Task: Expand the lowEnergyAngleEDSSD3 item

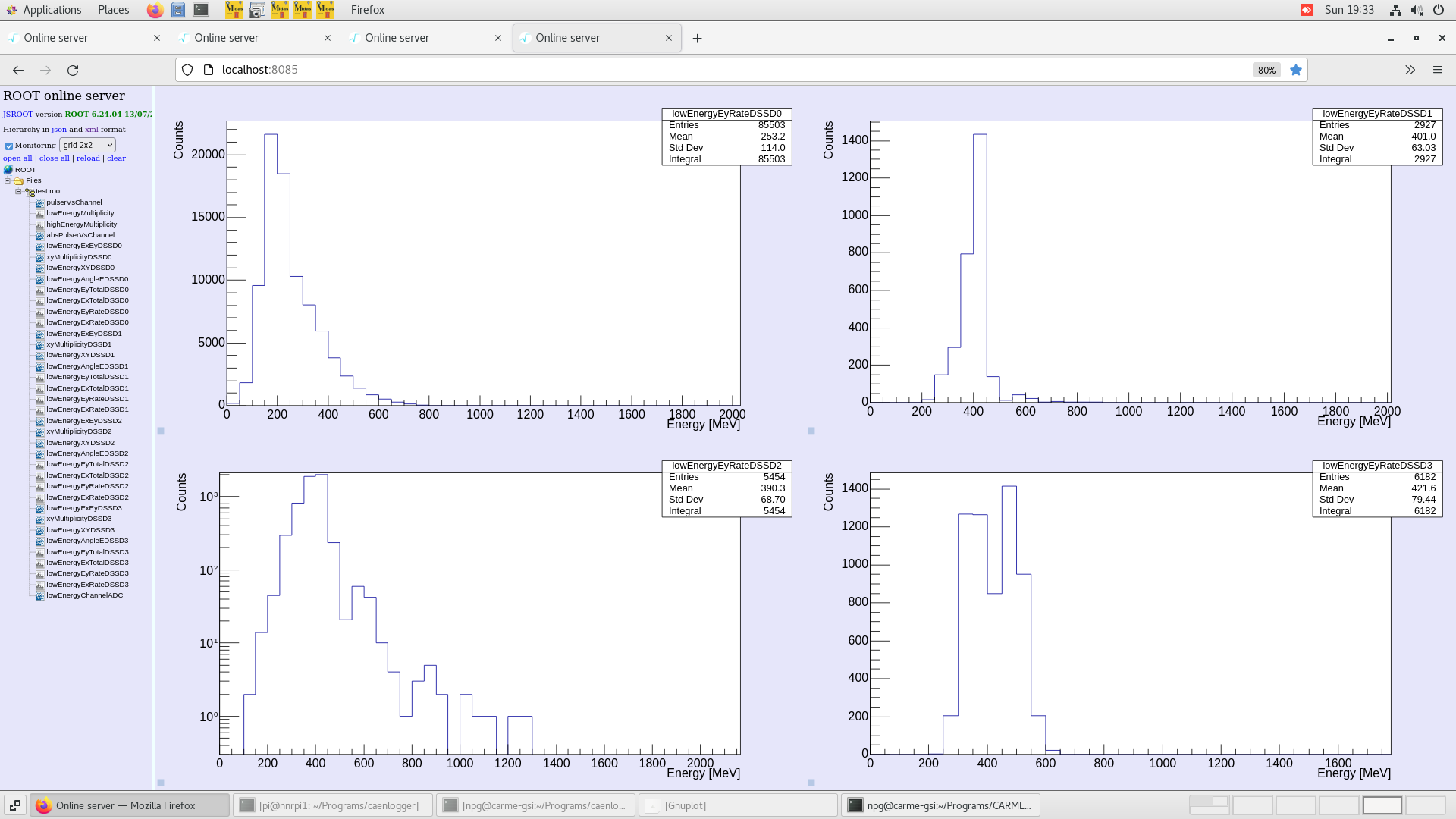Action: point(86,541)
